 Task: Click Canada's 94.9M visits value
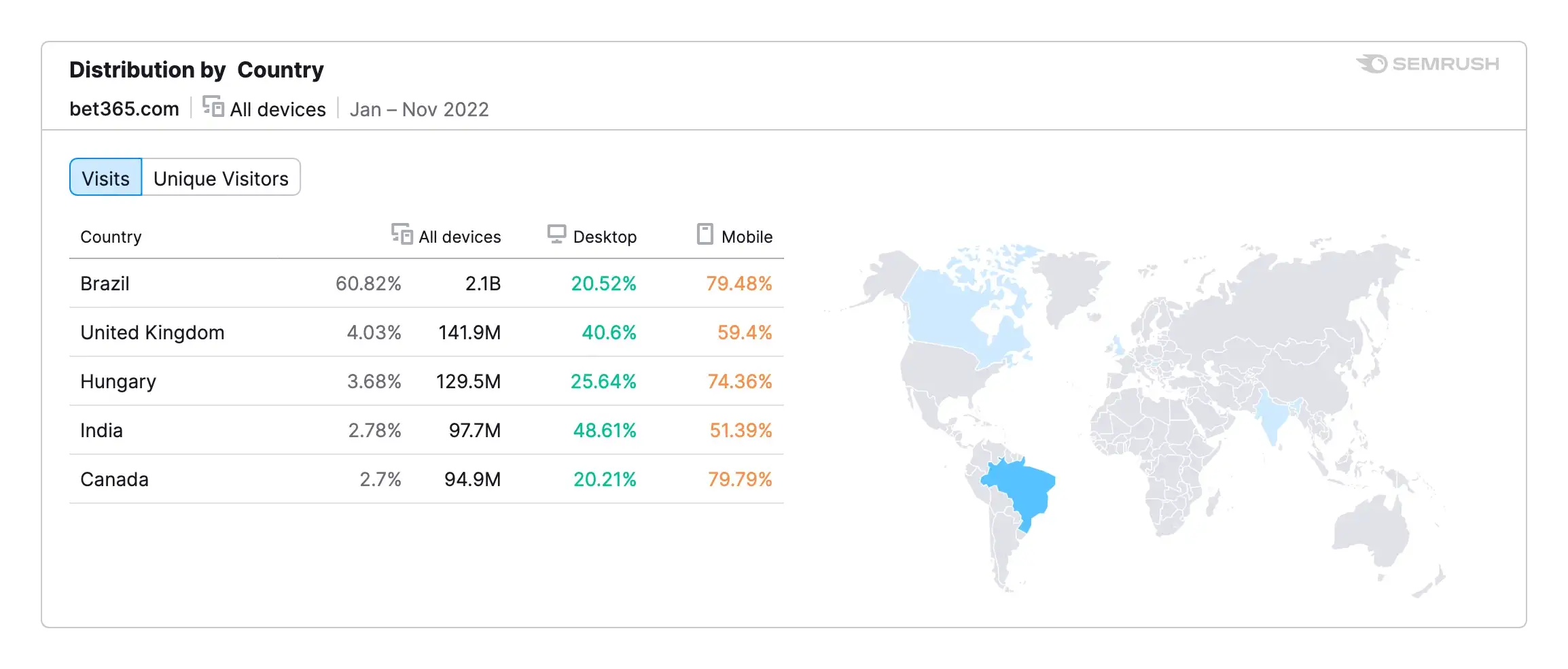point(472,479)
